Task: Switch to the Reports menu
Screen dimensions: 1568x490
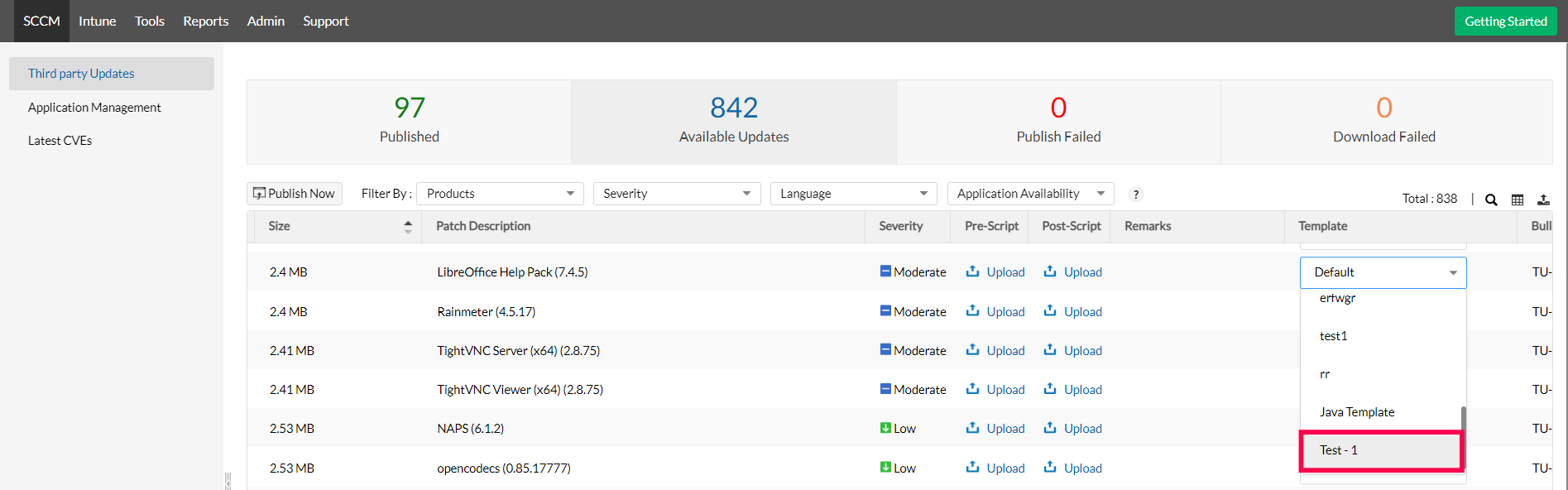Action: (x=205, y=21)
